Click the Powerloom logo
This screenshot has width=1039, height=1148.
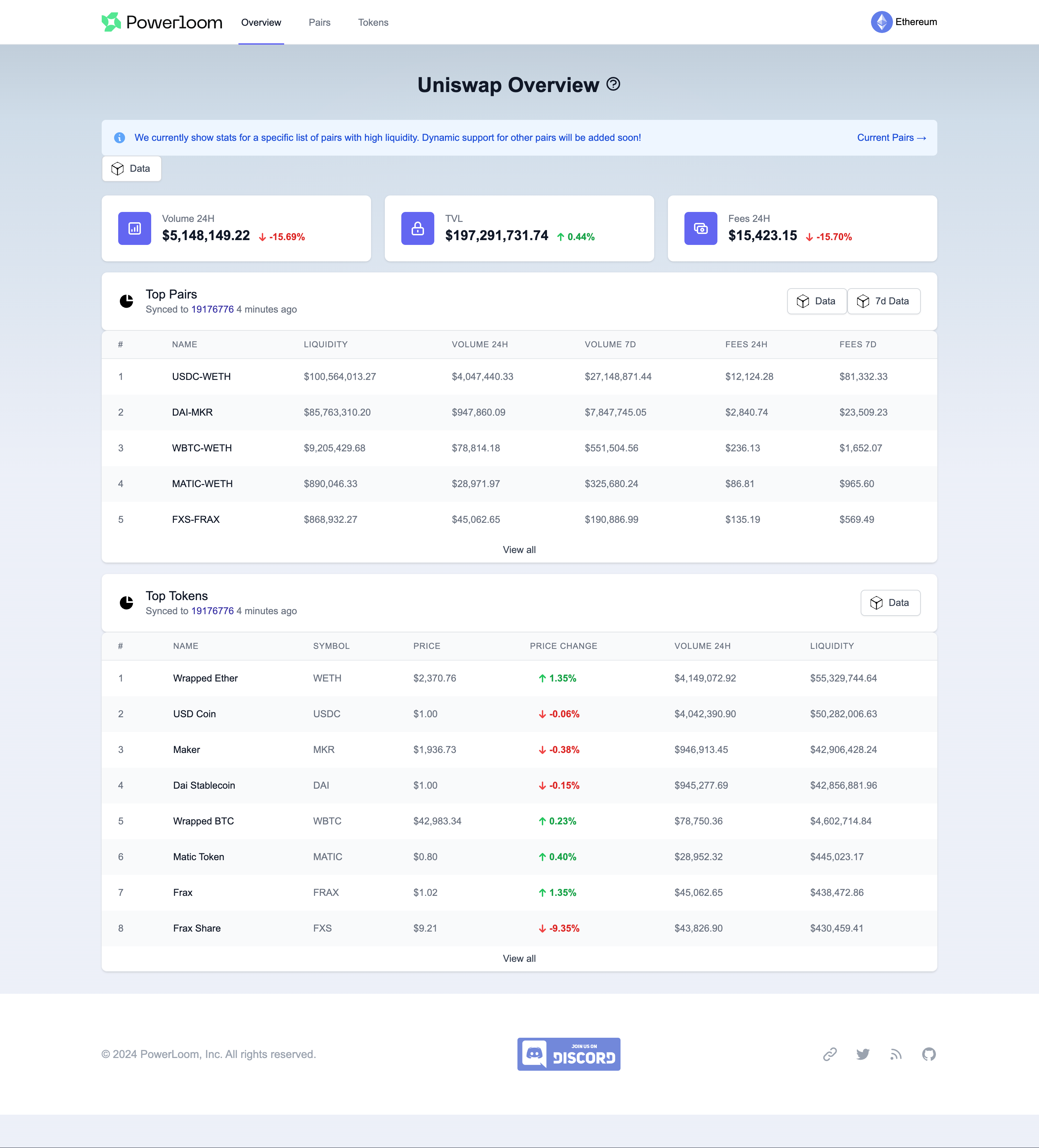(x=162, y=22)
